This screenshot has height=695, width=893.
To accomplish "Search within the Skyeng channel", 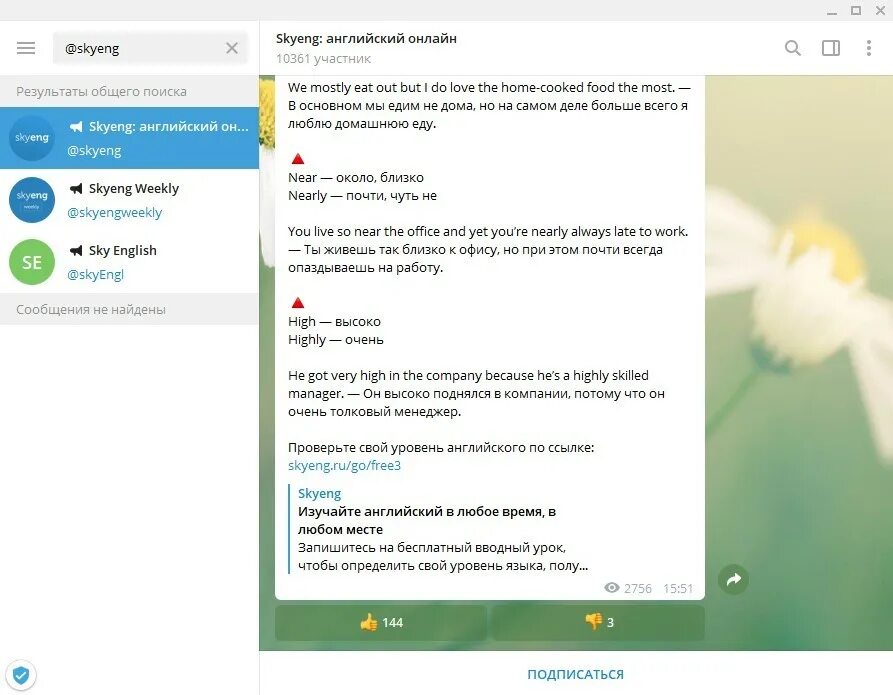I will coord(793,48).
